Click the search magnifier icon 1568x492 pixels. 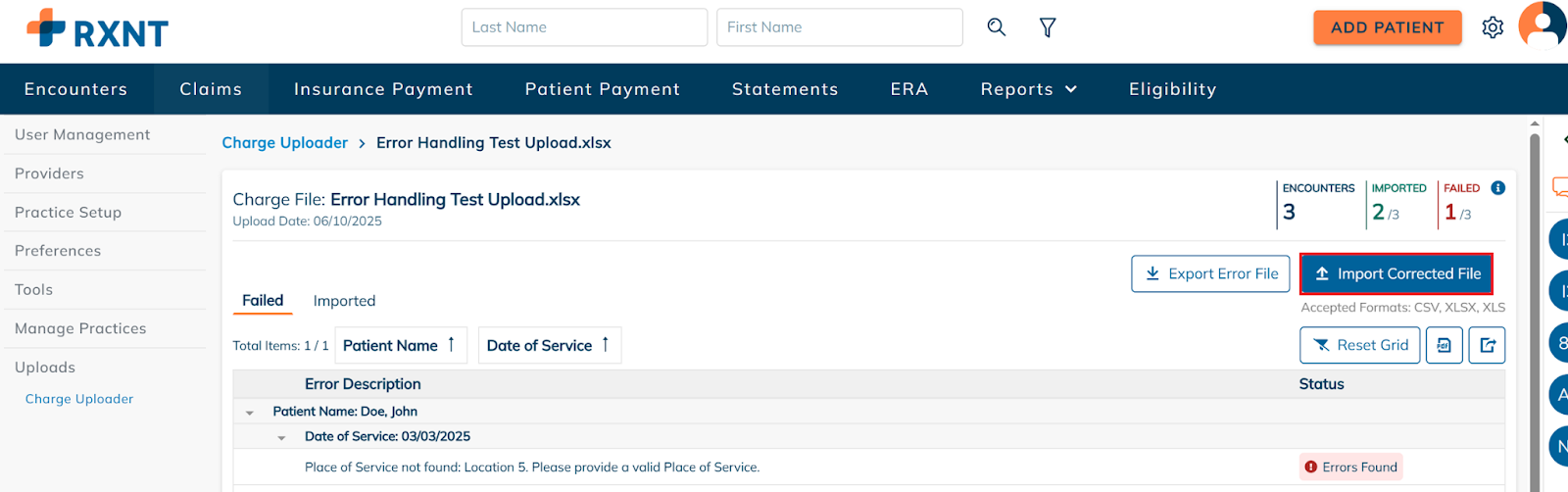tap(996, 27)
